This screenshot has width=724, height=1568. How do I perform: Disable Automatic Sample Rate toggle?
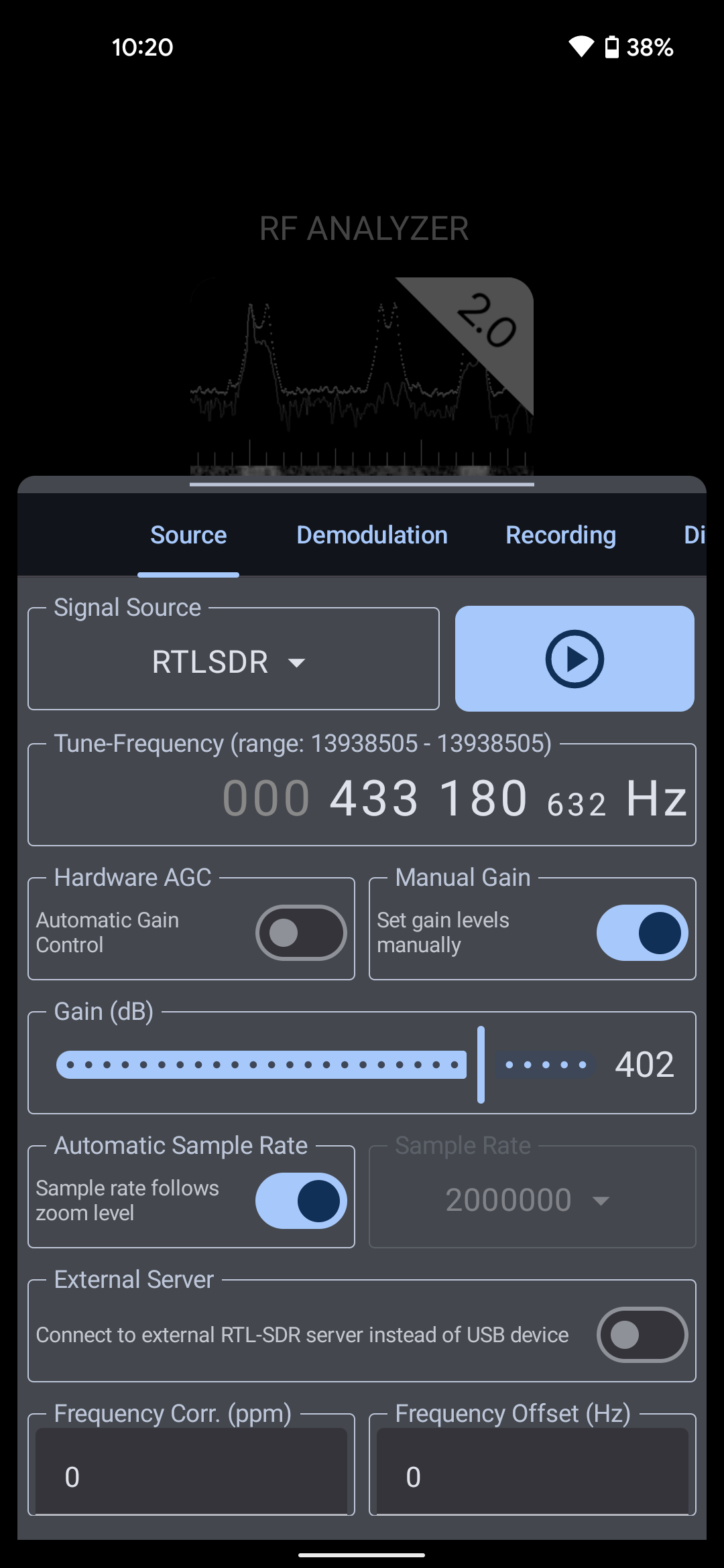coord(301,1201)
